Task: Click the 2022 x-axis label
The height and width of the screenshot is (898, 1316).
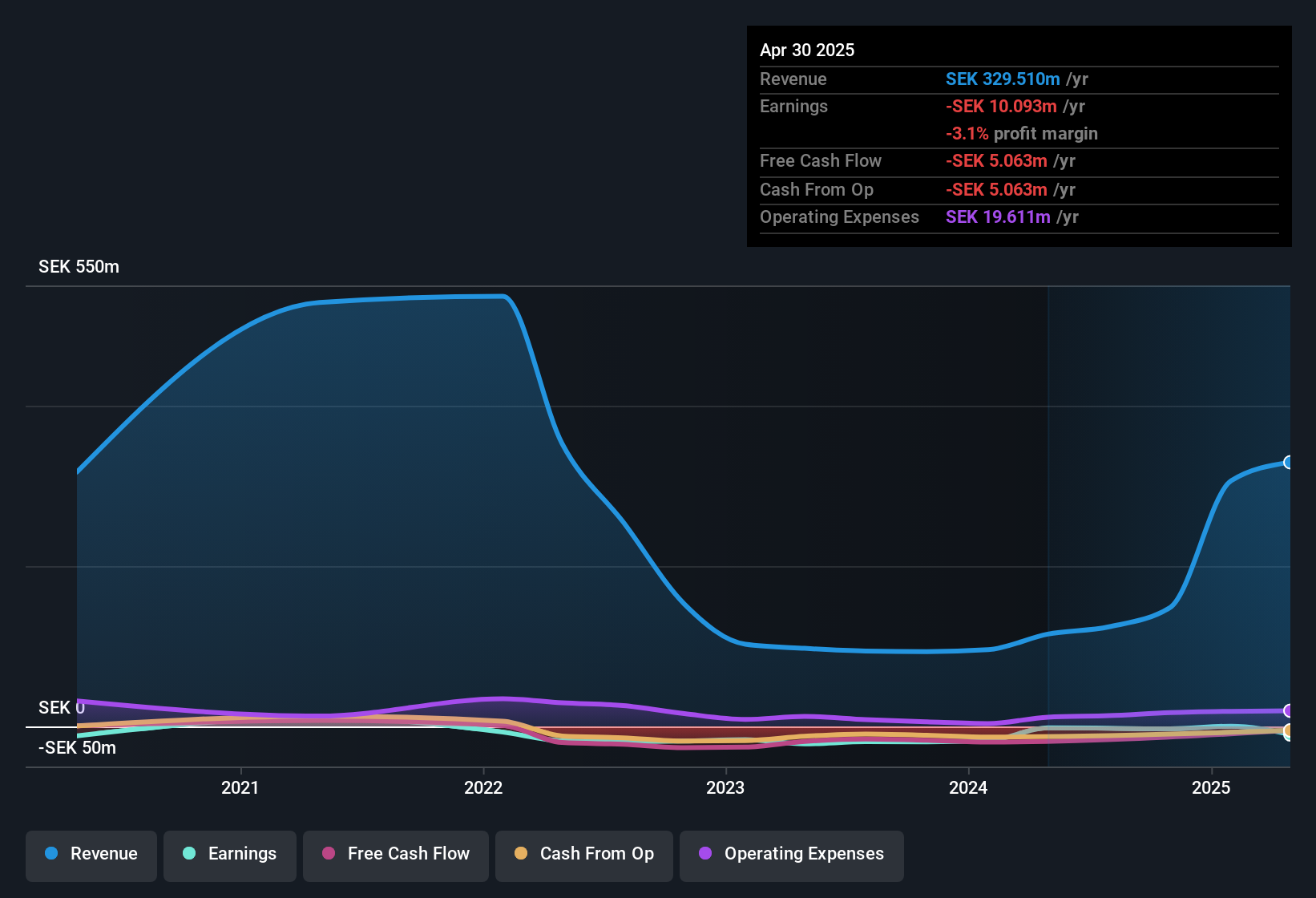Action: (483, 787)
